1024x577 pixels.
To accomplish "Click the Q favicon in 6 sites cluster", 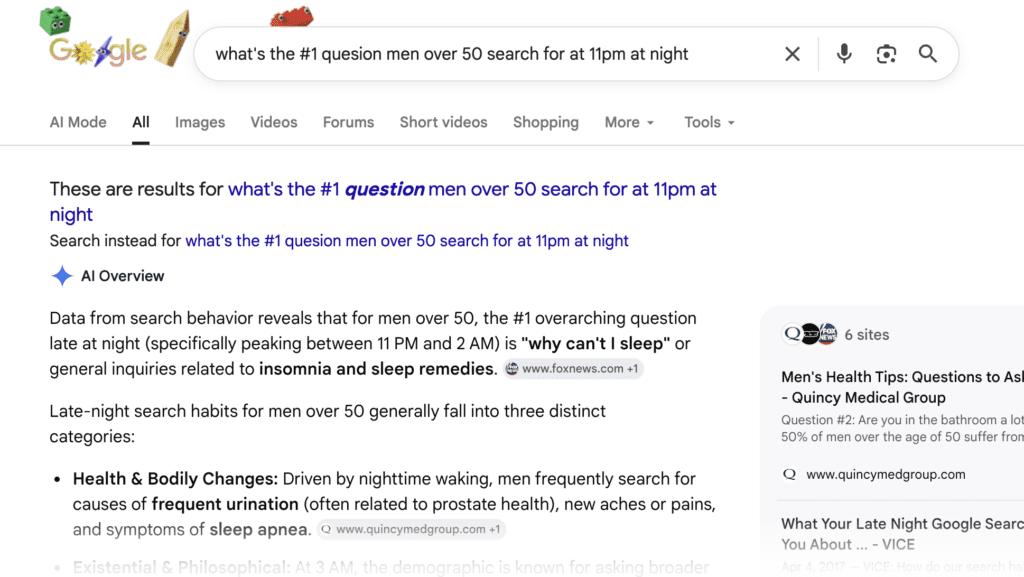I will pos(792,334).
